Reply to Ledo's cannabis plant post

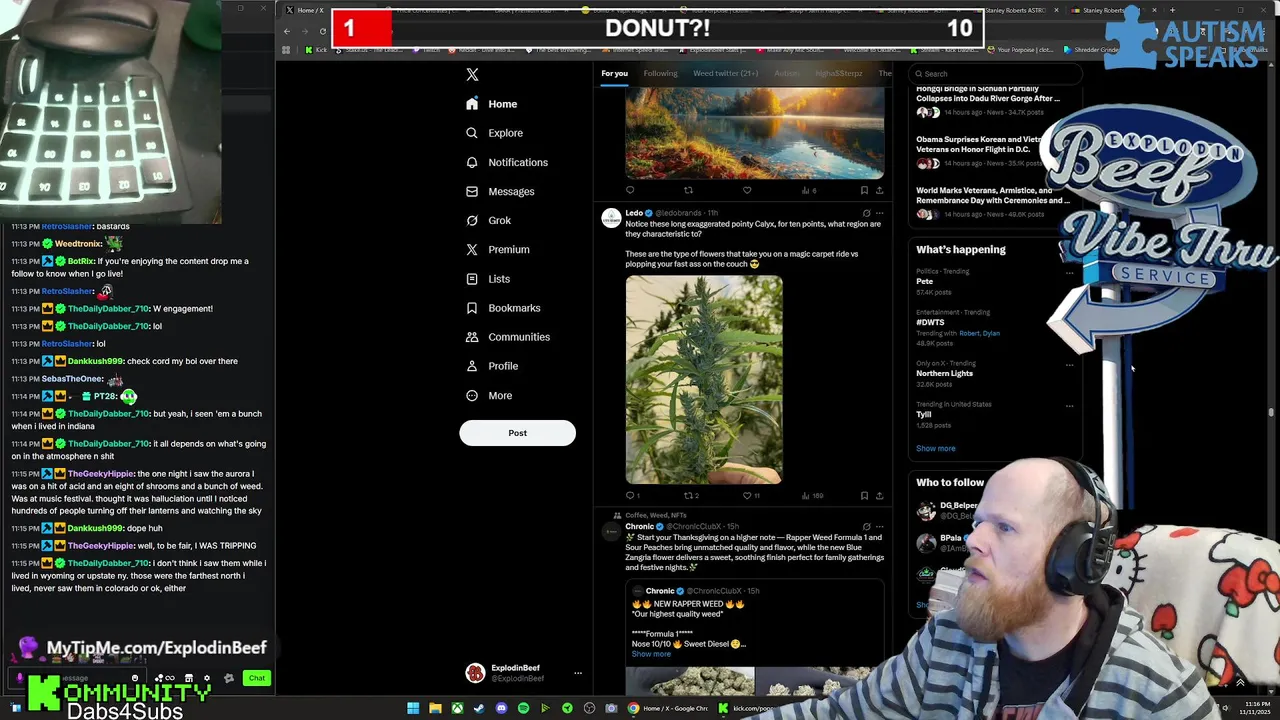pyautogui.click(x=630, y=495)
